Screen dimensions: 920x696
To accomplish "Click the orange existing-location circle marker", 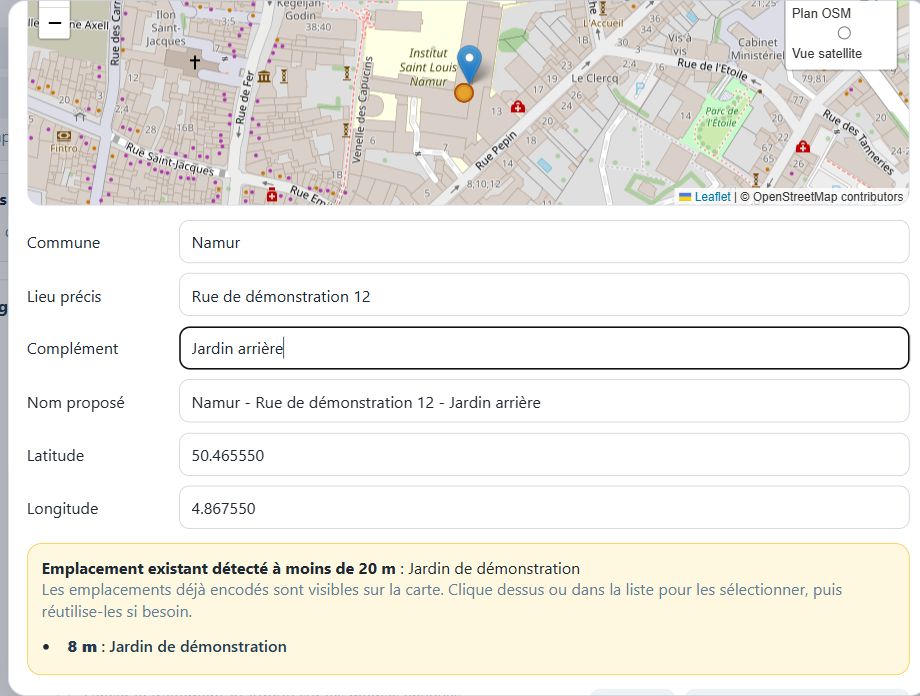I will pos(464,93).
